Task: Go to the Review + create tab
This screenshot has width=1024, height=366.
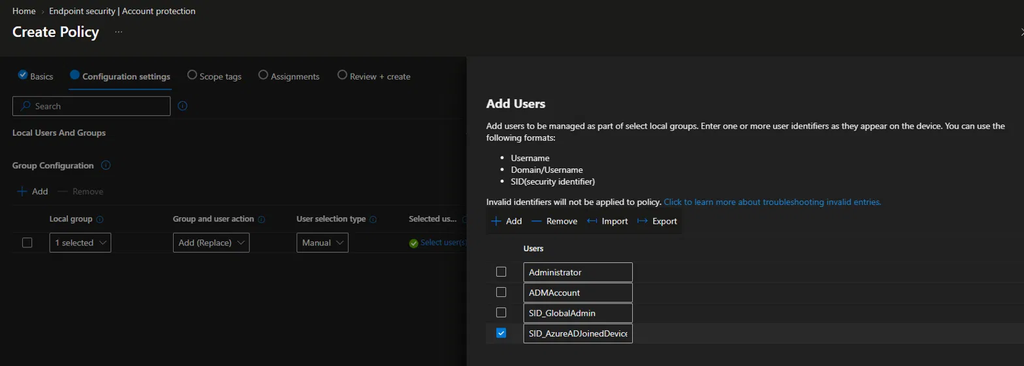Action: (x=374, y=76)
